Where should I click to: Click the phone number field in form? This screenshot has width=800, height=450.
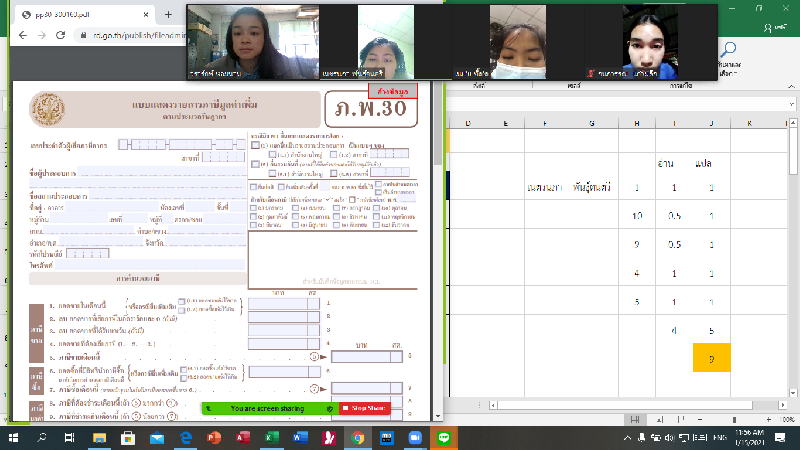click(150, 266)
